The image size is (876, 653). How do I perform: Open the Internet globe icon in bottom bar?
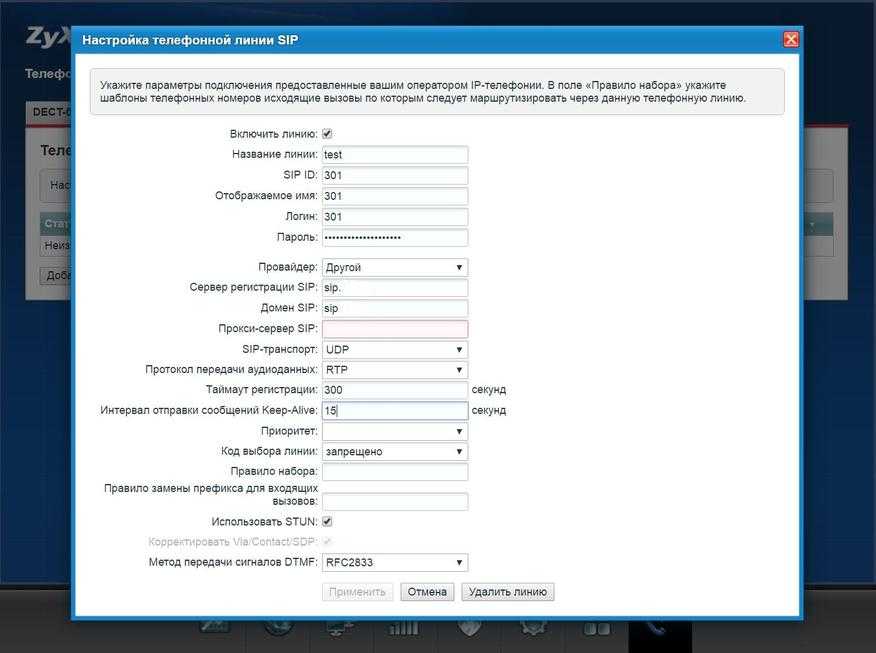tap(277, 630)
